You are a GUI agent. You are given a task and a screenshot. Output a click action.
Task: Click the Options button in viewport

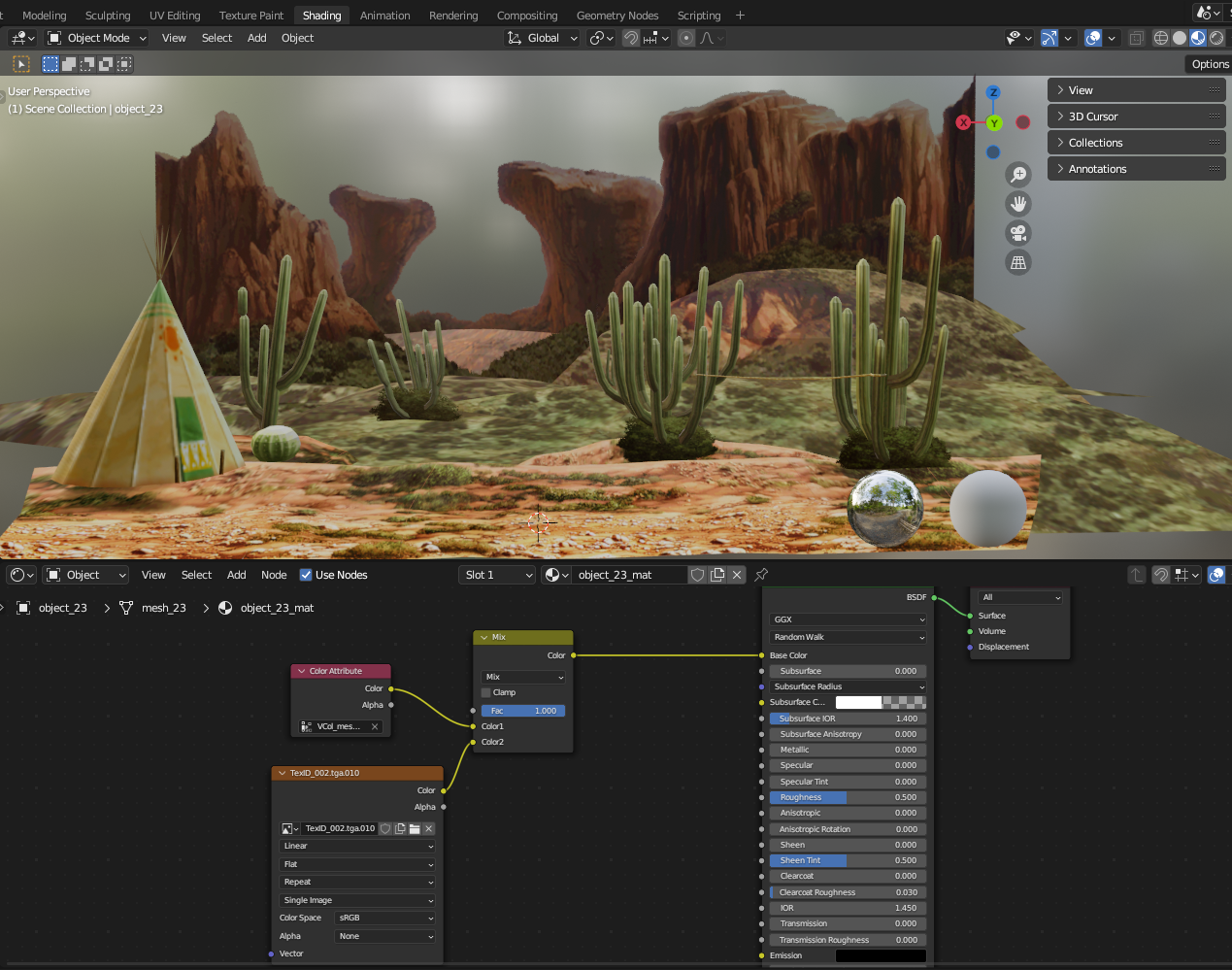[1210, 64]
